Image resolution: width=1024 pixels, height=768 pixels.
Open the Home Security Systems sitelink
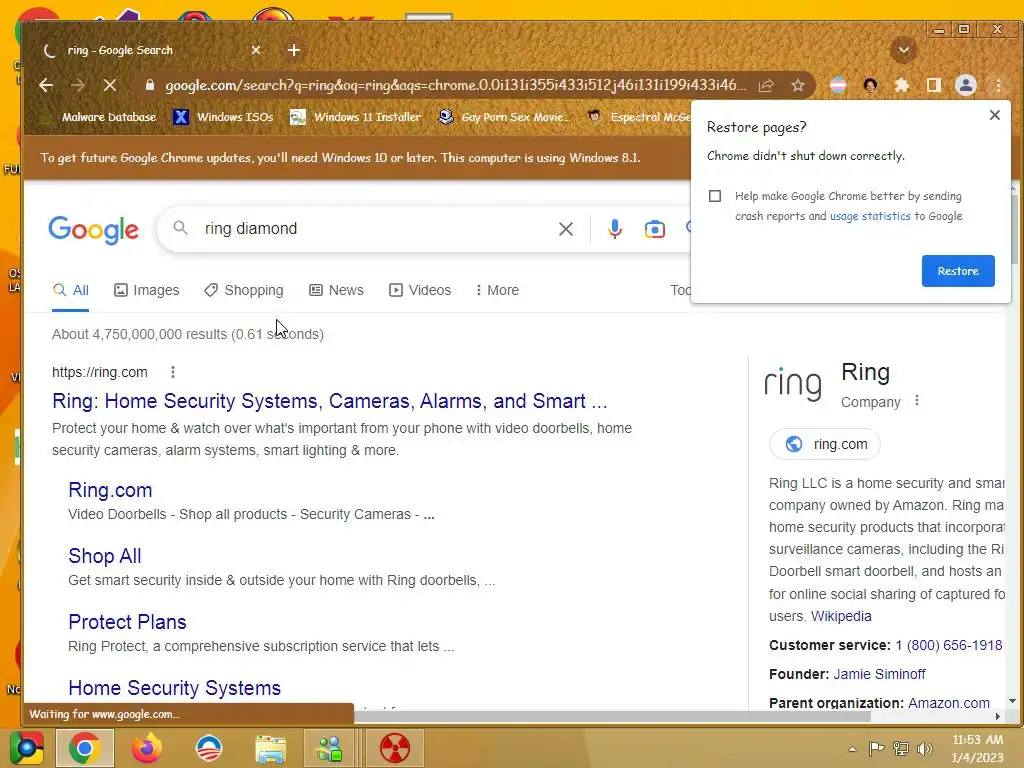pos(174,688)
